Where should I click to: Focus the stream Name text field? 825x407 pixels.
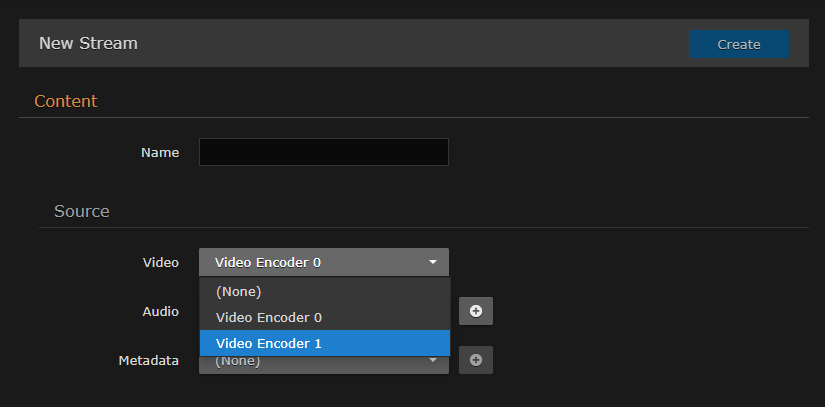[323, 152]
